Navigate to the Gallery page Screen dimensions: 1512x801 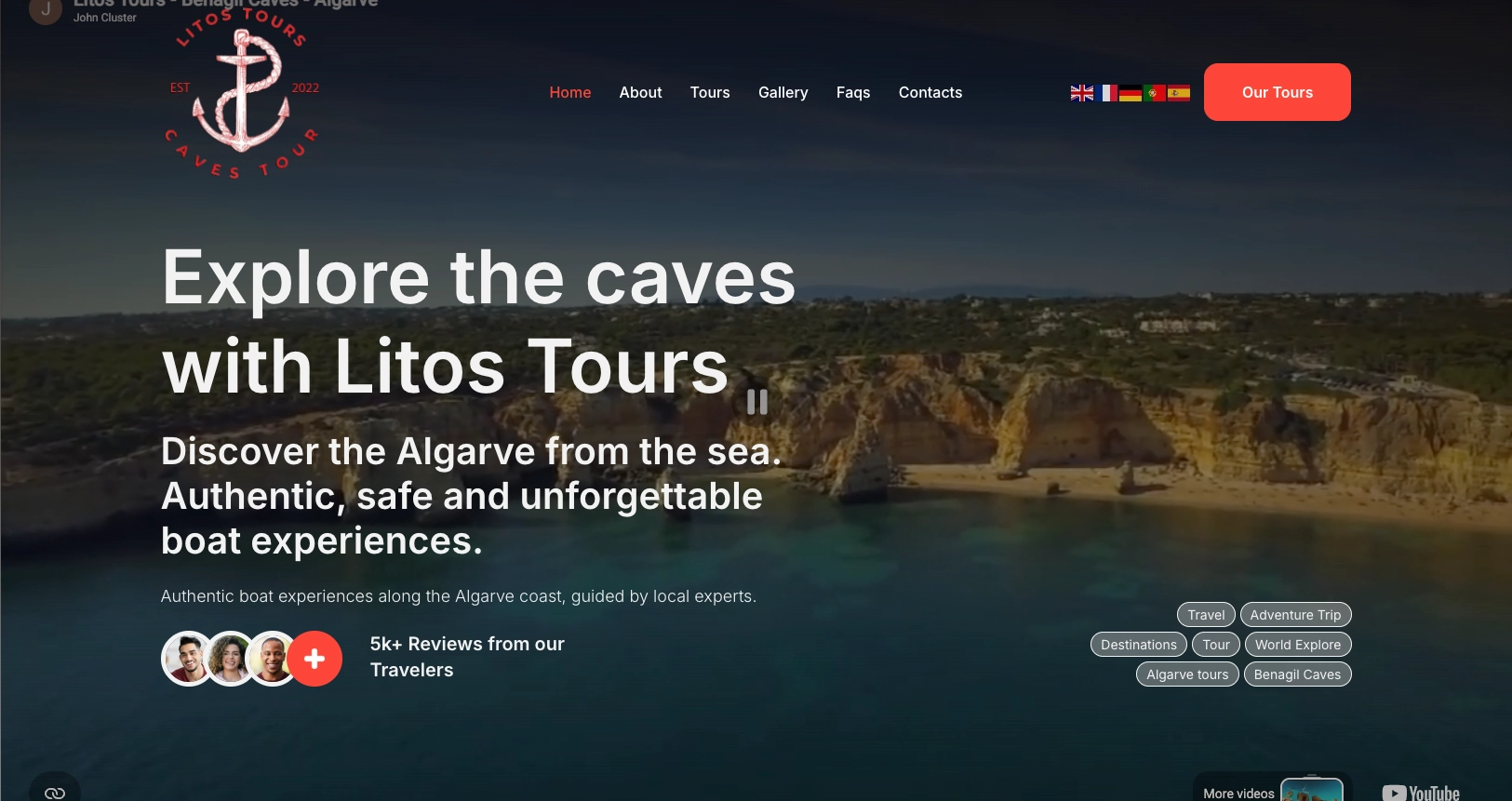pyautogui.click(x=783, y=92)
